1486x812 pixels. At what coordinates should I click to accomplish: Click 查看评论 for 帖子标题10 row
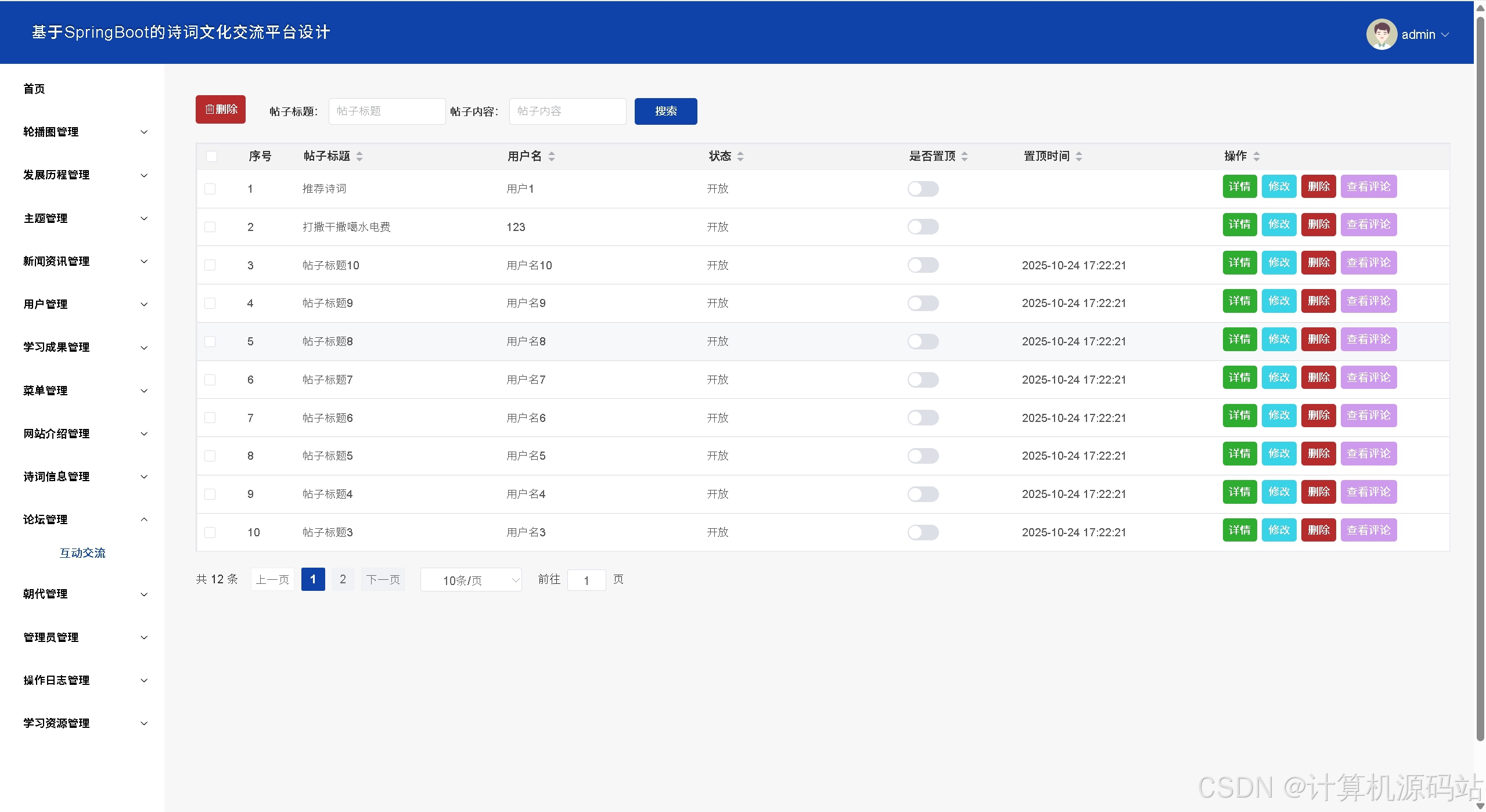point(1369,262)
